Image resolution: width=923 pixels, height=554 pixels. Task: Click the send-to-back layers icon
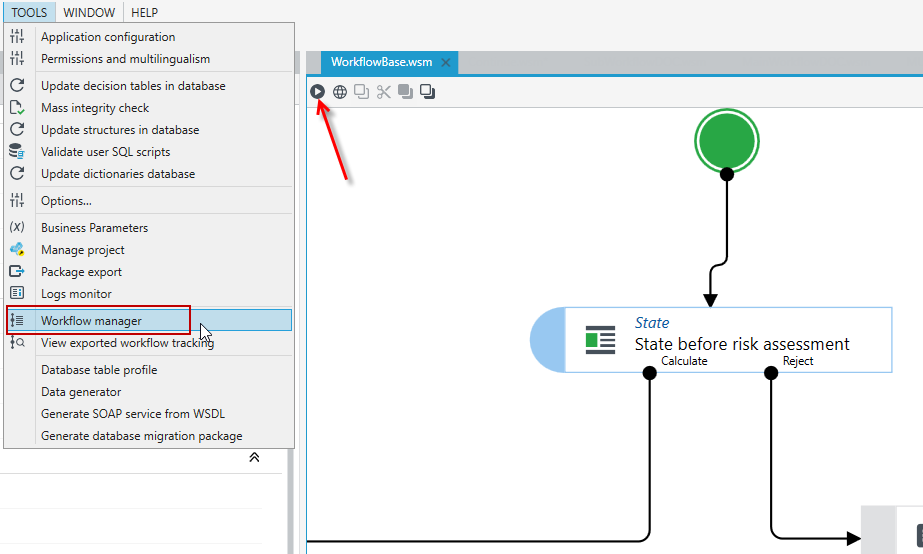click(406, 92)
